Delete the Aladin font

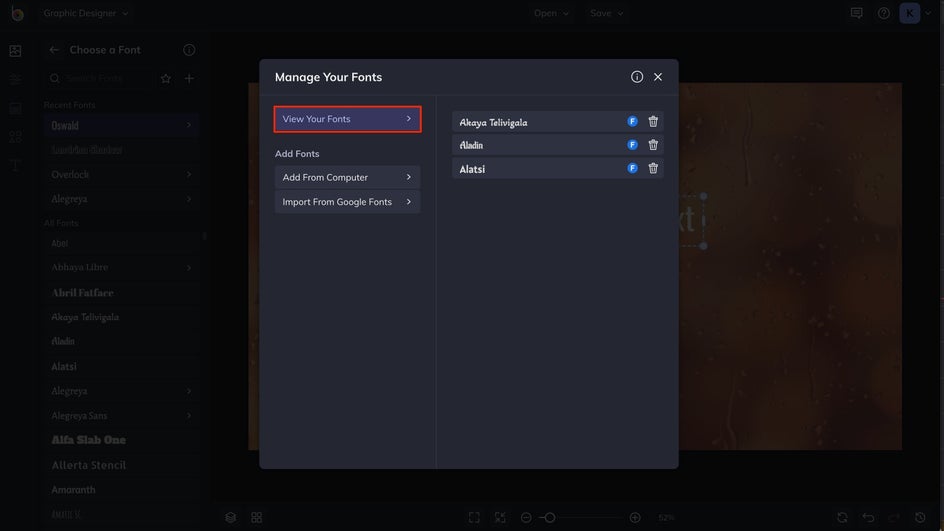(653, 144)
